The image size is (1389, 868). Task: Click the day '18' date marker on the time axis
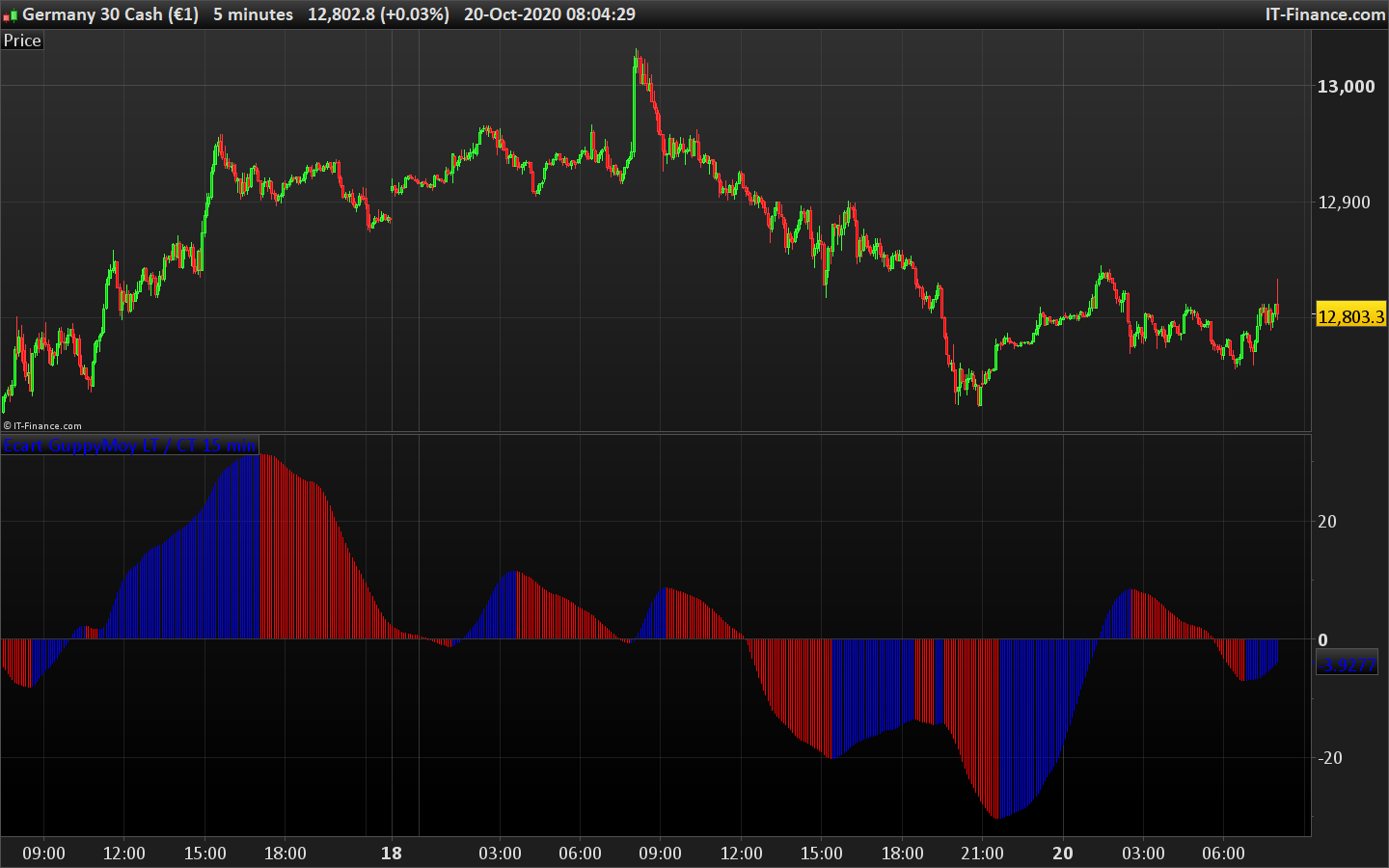point(392,854)
